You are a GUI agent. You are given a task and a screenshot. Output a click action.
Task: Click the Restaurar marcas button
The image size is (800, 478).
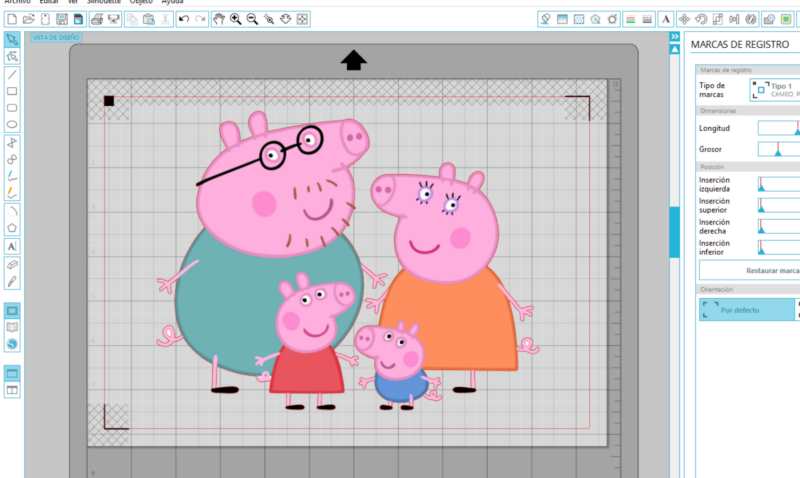click(x=749, y=270)
